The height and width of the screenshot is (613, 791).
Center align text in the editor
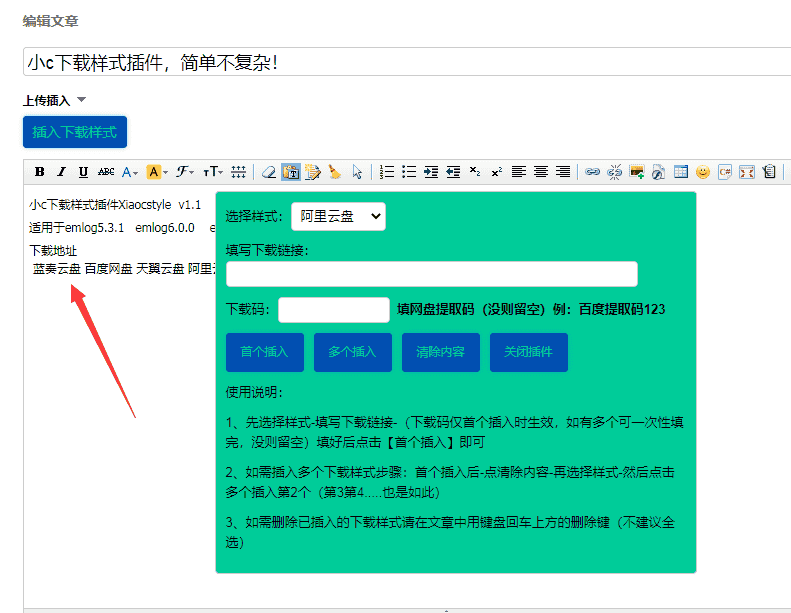[x=541, y=172]
